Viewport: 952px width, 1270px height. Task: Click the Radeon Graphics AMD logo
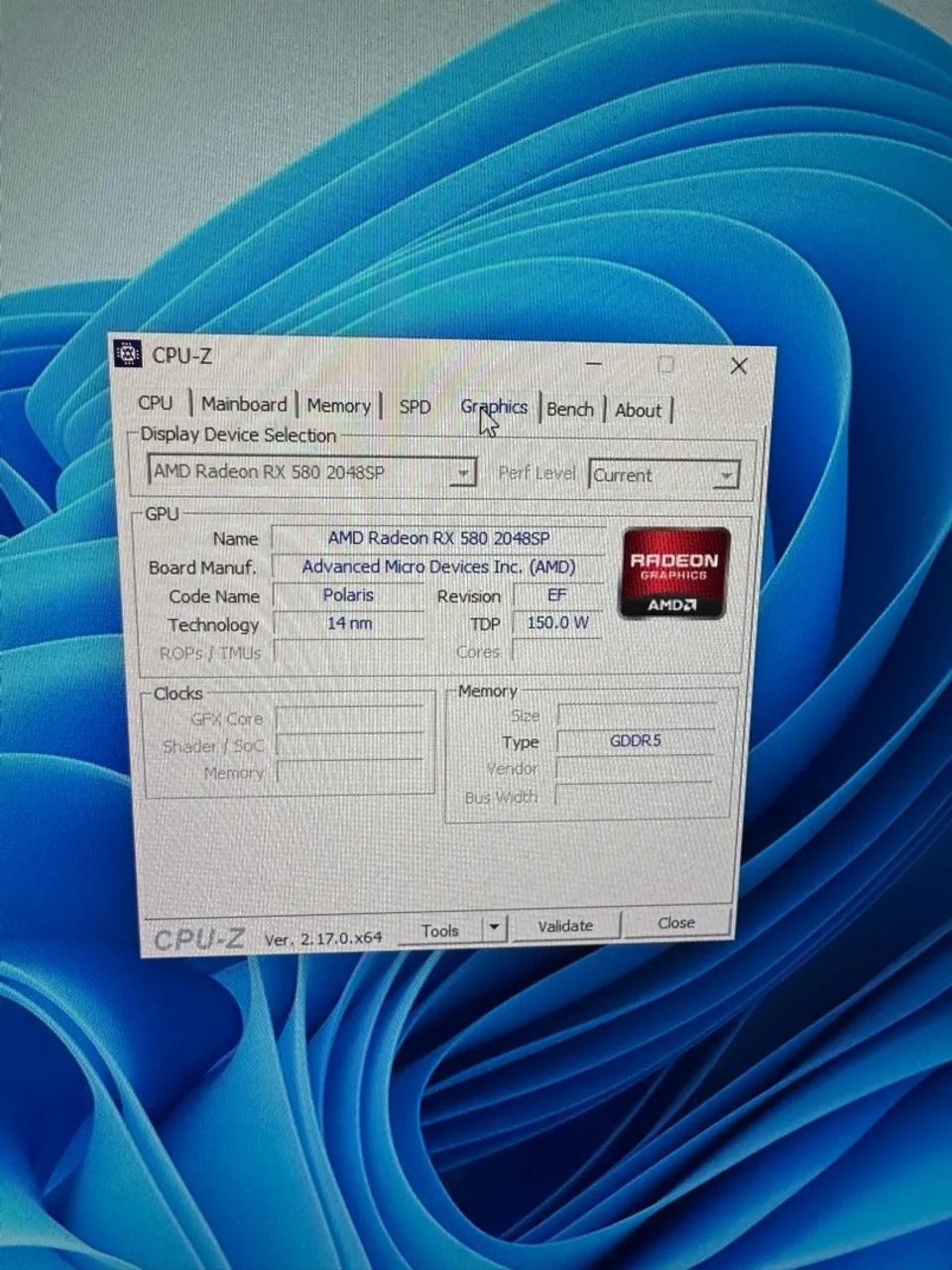(675, 572)
